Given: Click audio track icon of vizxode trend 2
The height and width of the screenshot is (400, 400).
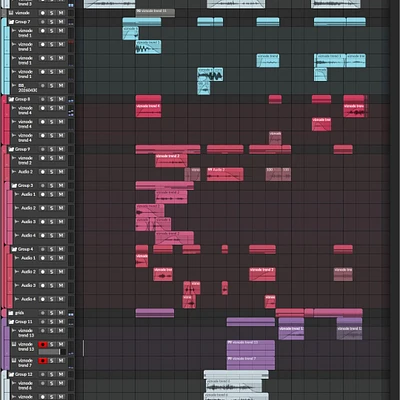Looking at the screenshot, I should click(14, 158).
